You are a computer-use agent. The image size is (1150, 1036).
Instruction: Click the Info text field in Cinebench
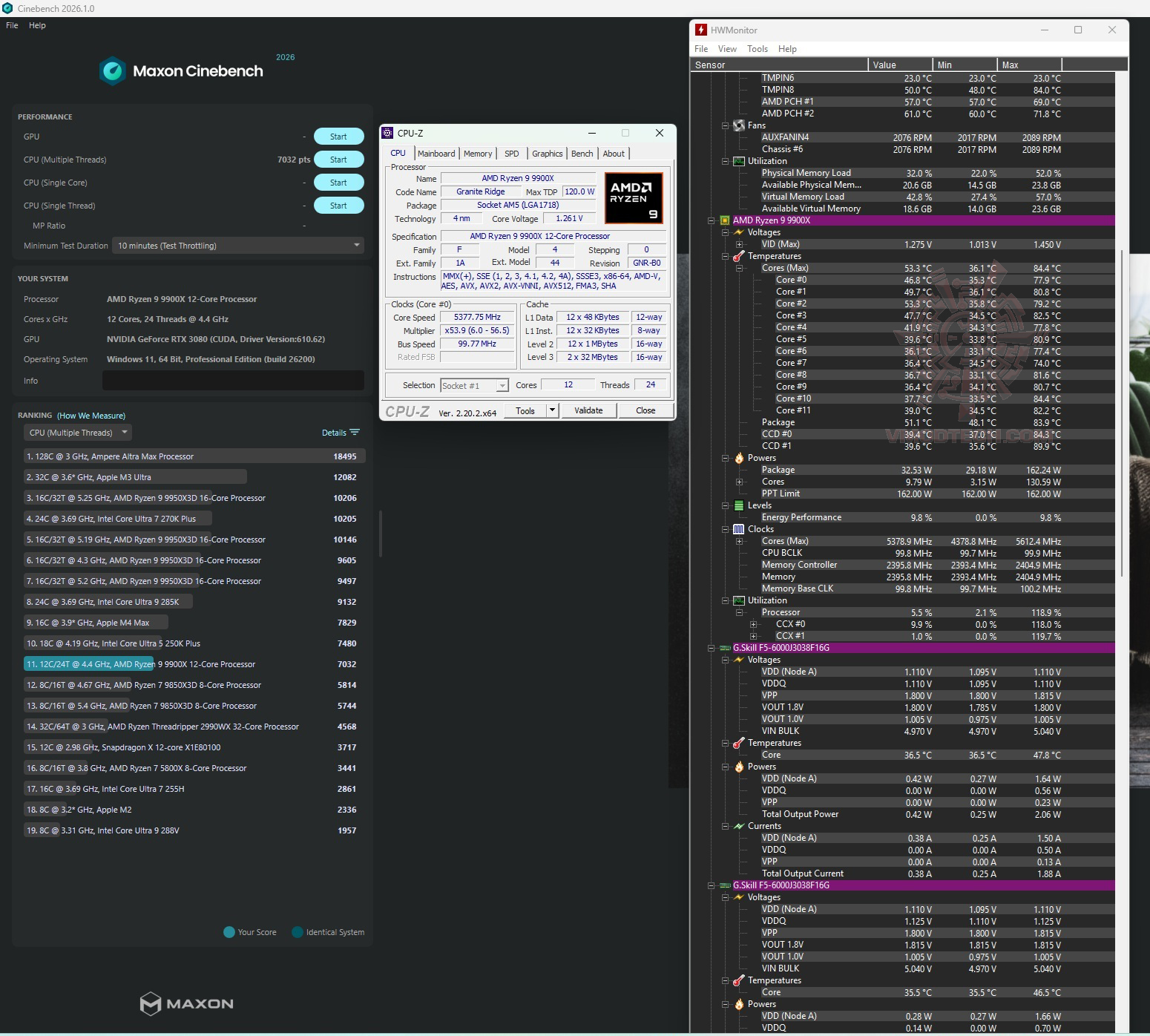pos(233,381)
